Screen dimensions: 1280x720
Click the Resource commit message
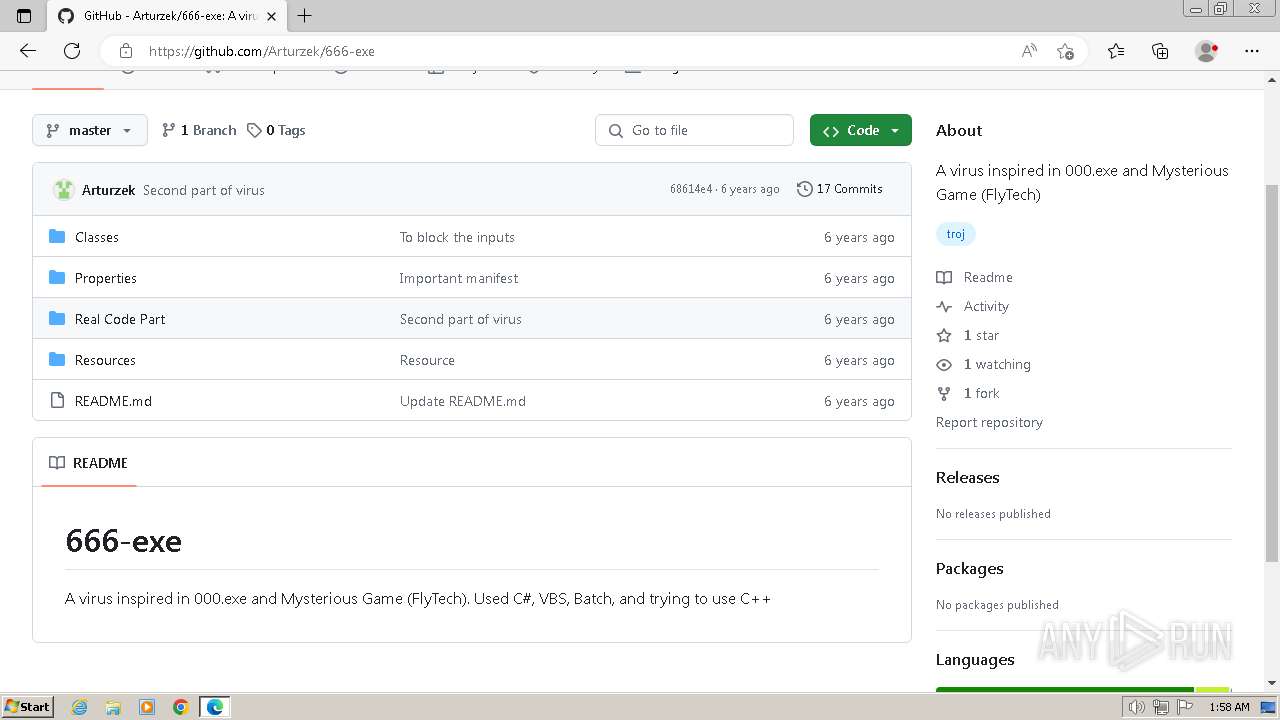pyautogui.click(x=427, y=360)
